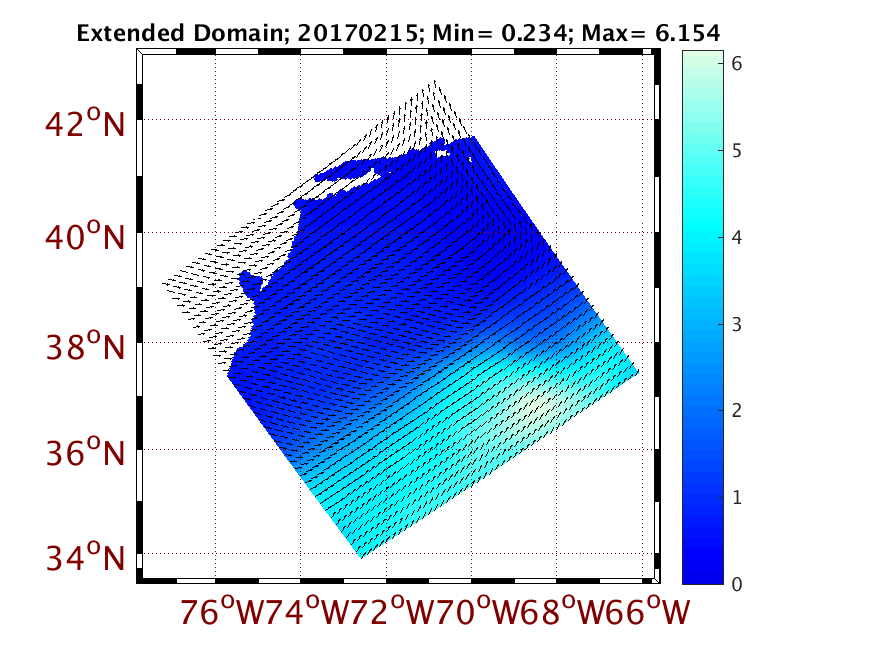874x655 pixels.
Task: Click the 34°N latitude label
Action: pyautogui.click(x=85, y=557)
